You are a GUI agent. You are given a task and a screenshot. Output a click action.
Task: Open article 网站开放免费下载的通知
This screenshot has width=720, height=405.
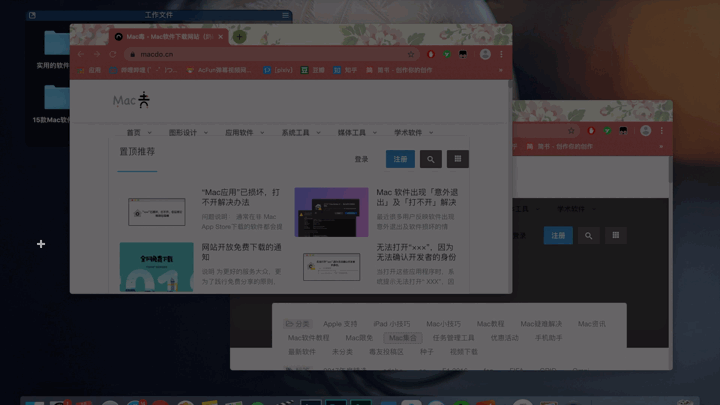(x=242, y=252)
